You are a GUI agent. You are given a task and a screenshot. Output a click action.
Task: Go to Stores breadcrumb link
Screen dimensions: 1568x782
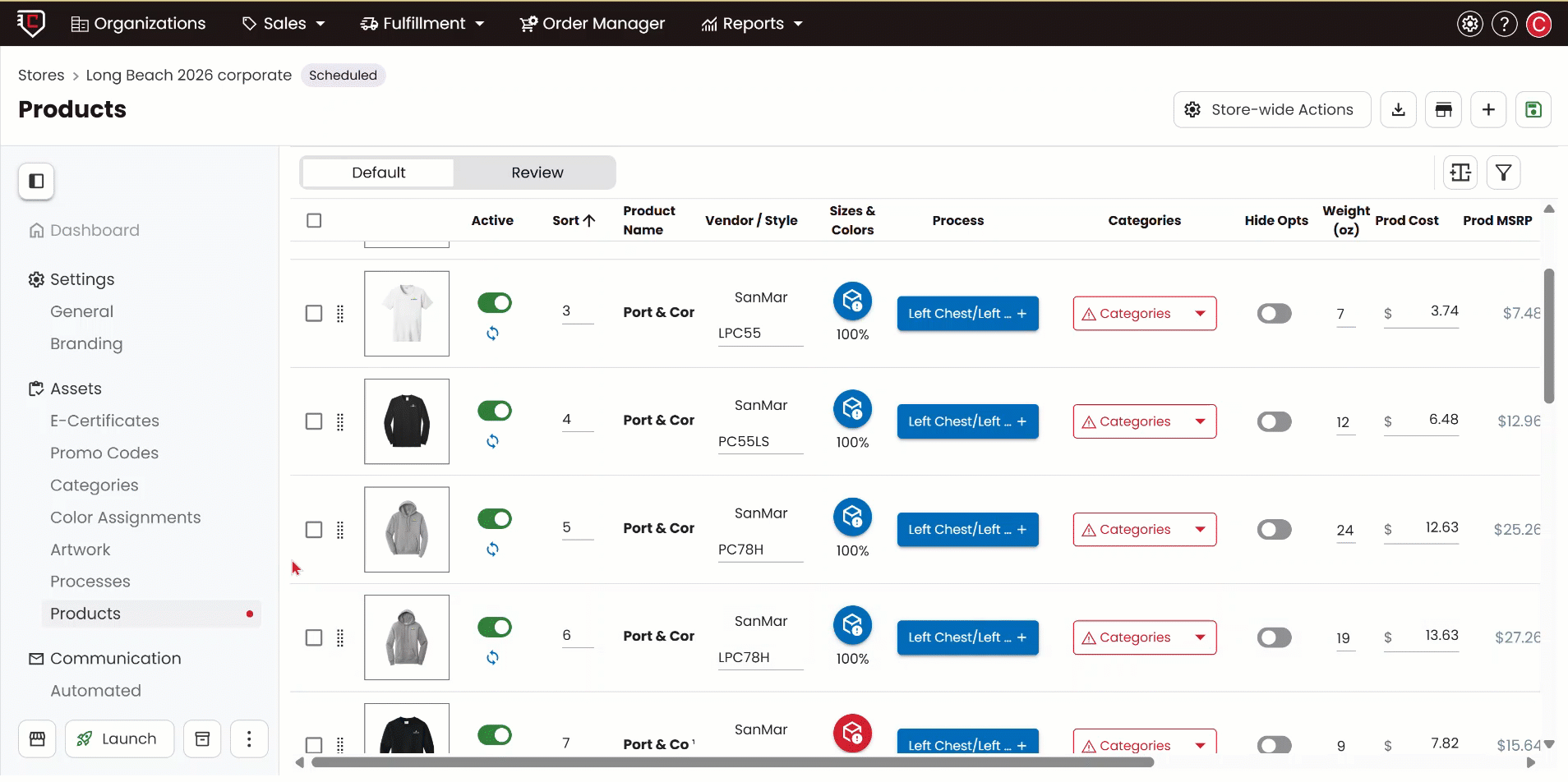pos(41,75)
